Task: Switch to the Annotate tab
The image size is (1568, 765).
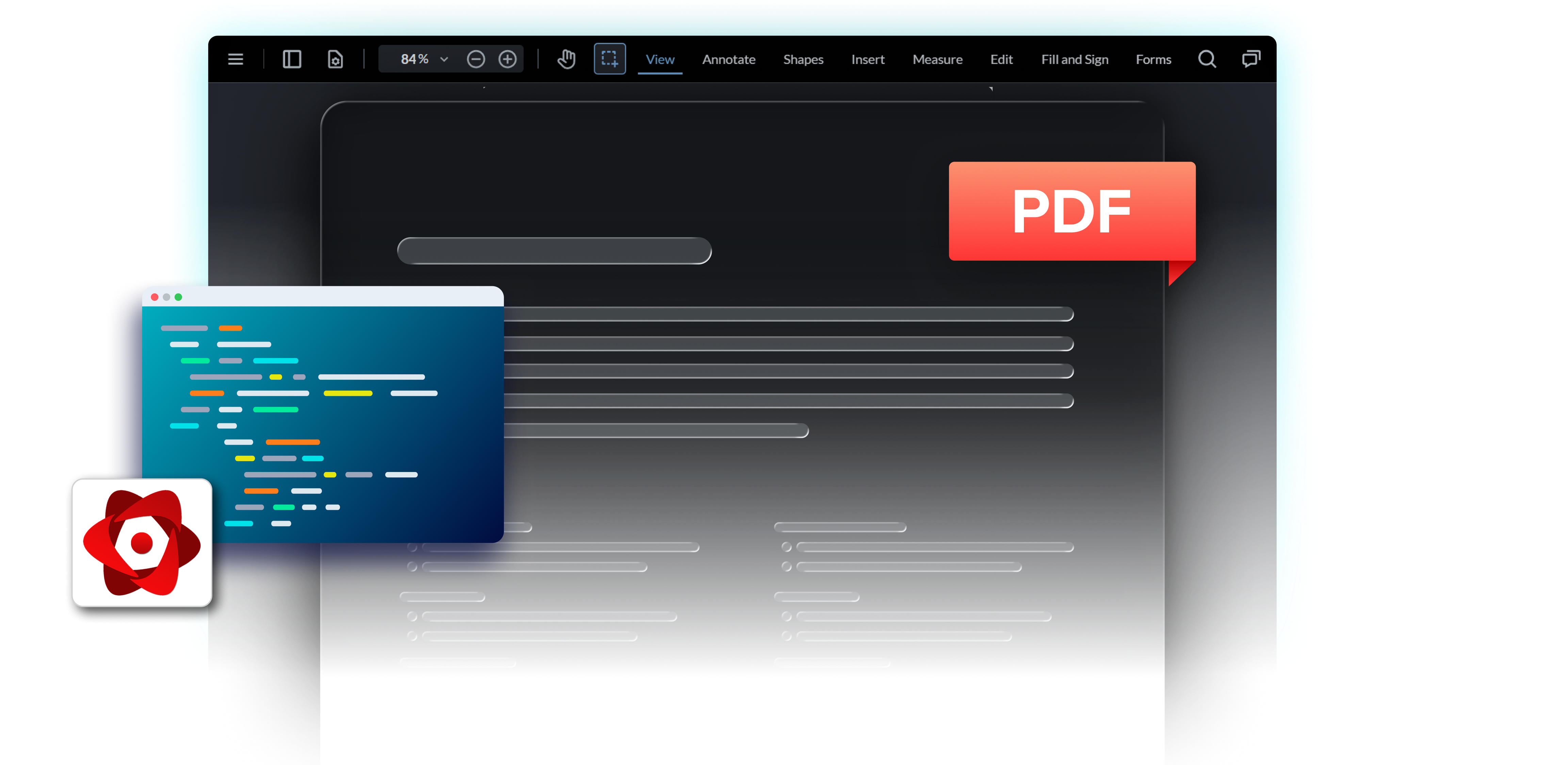Action: pos(729,59)
